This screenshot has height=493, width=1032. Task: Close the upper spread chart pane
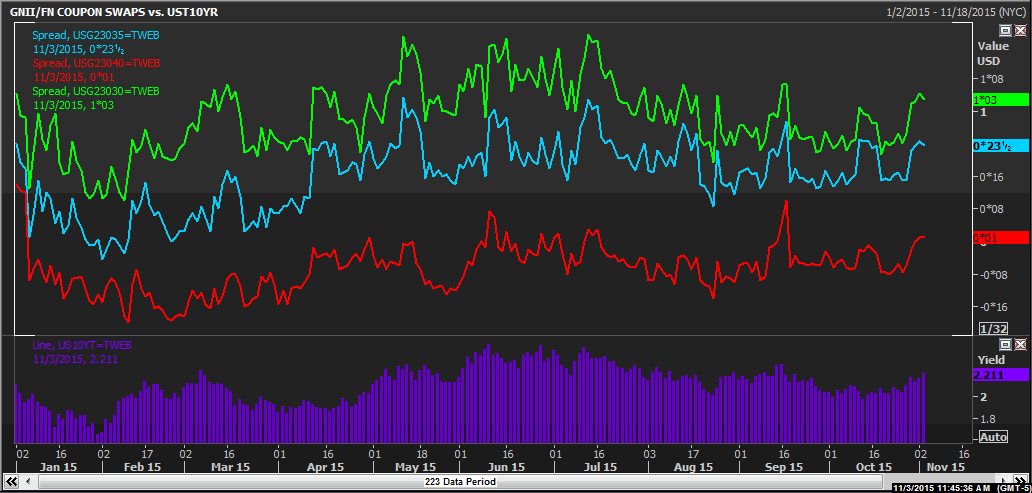coord(1019,31)
